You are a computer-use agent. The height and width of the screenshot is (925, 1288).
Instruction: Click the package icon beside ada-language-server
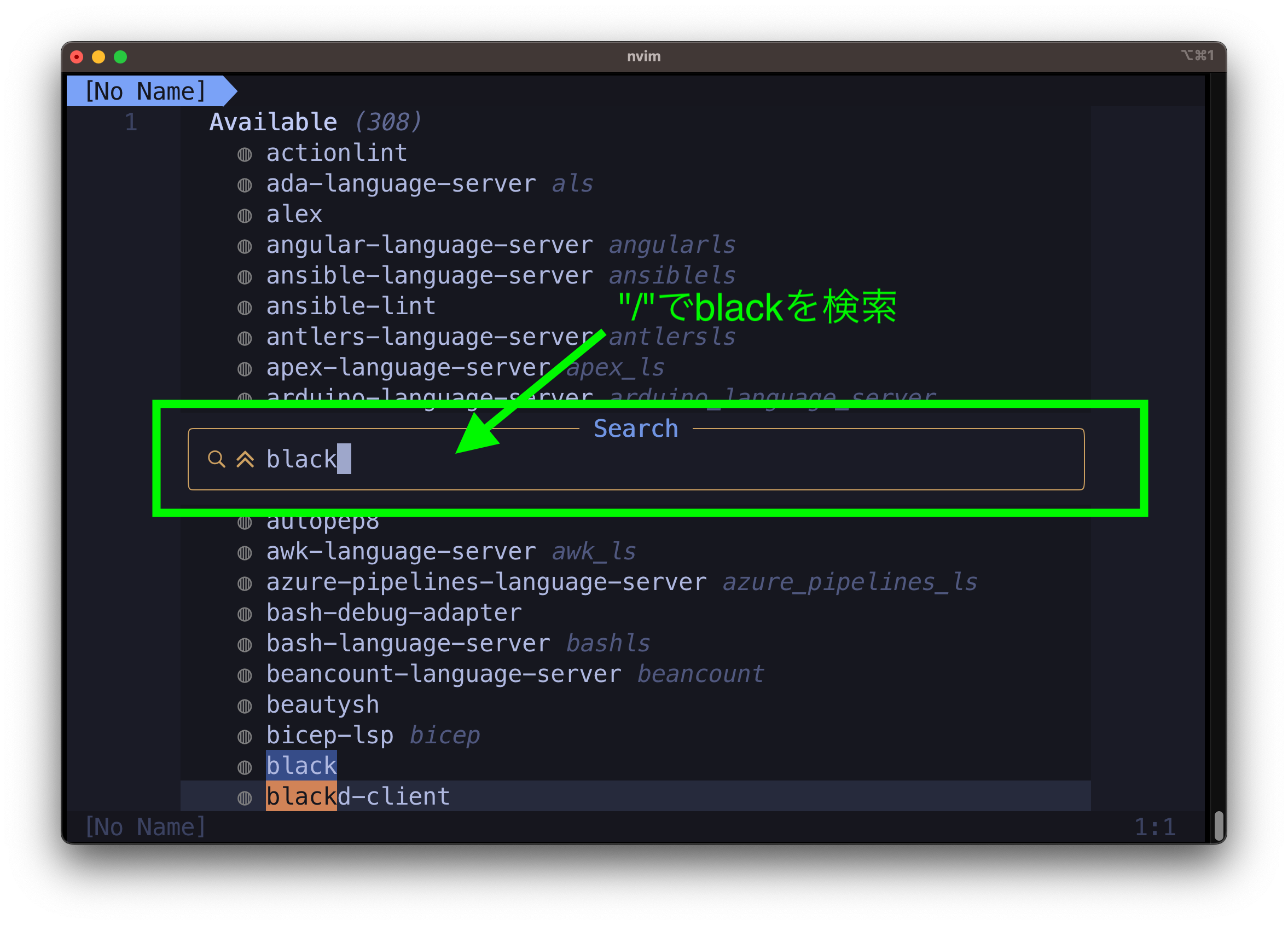pyautogui.click(x=244, y=185)
